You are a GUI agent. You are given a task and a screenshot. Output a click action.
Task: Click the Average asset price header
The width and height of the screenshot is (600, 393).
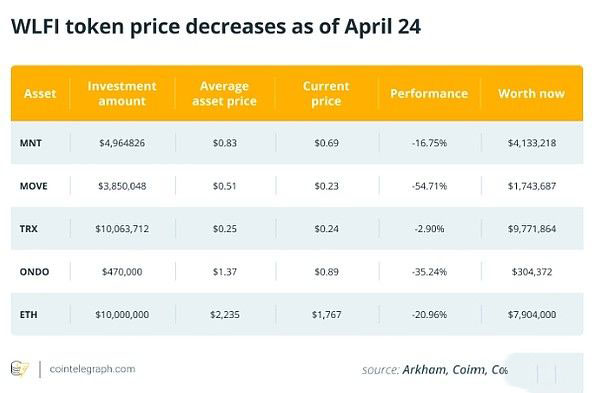224,94
